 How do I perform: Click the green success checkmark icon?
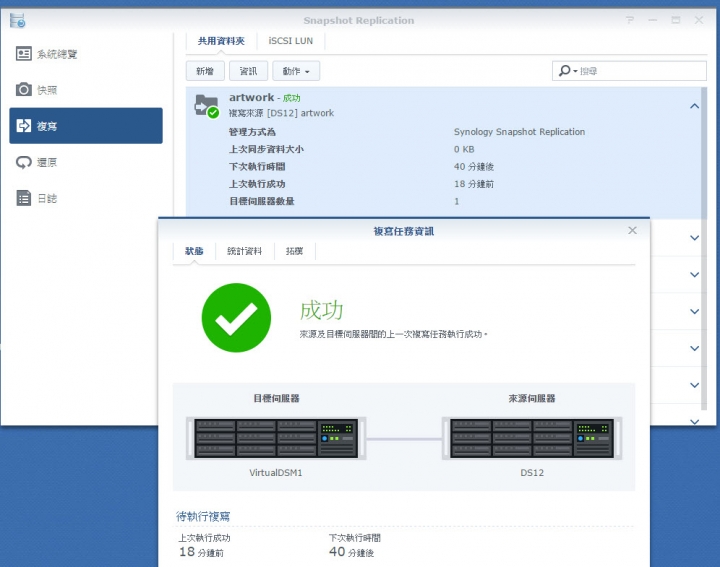[236, 318]
